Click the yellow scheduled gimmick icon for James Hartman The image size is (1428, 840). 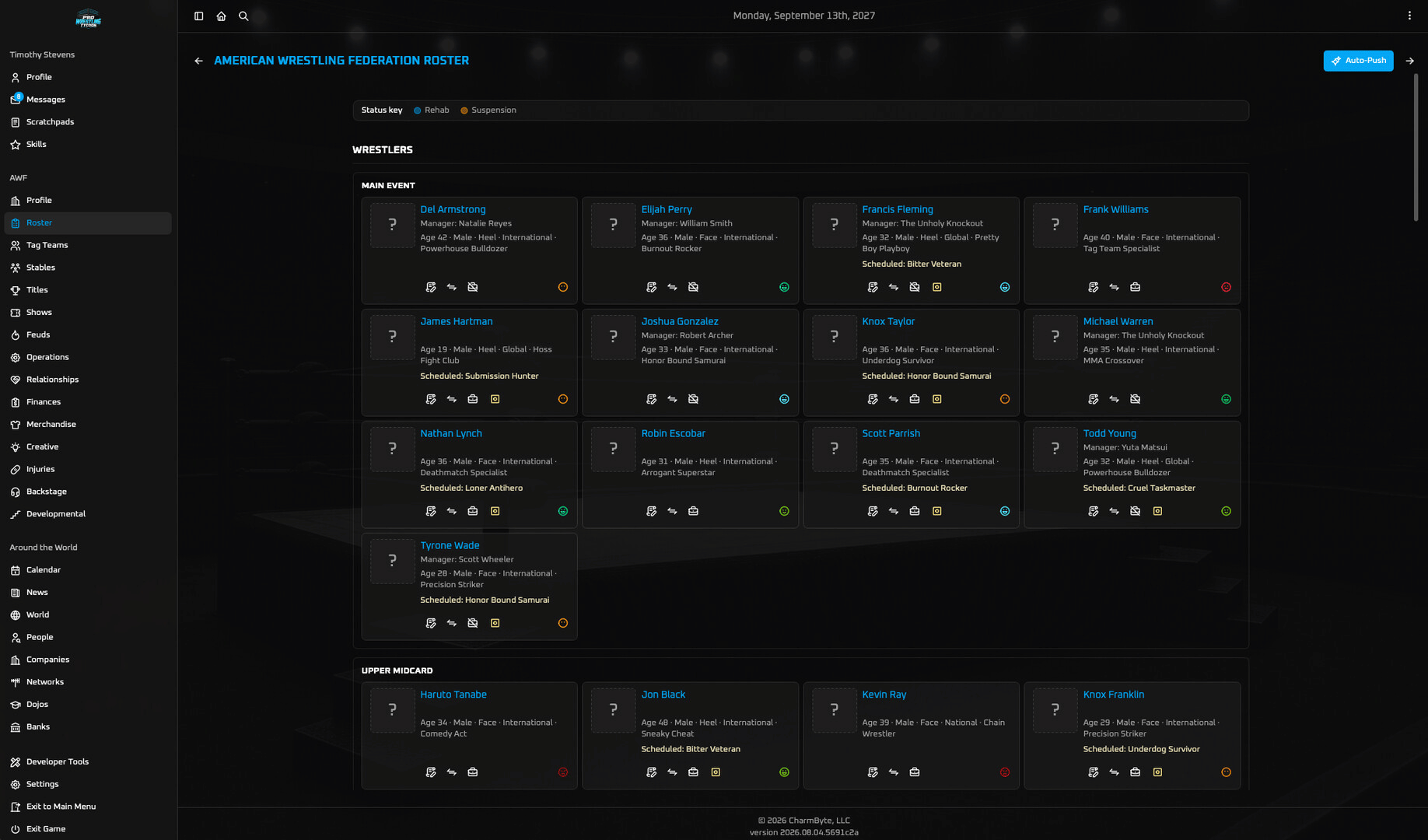coord(495,399)
